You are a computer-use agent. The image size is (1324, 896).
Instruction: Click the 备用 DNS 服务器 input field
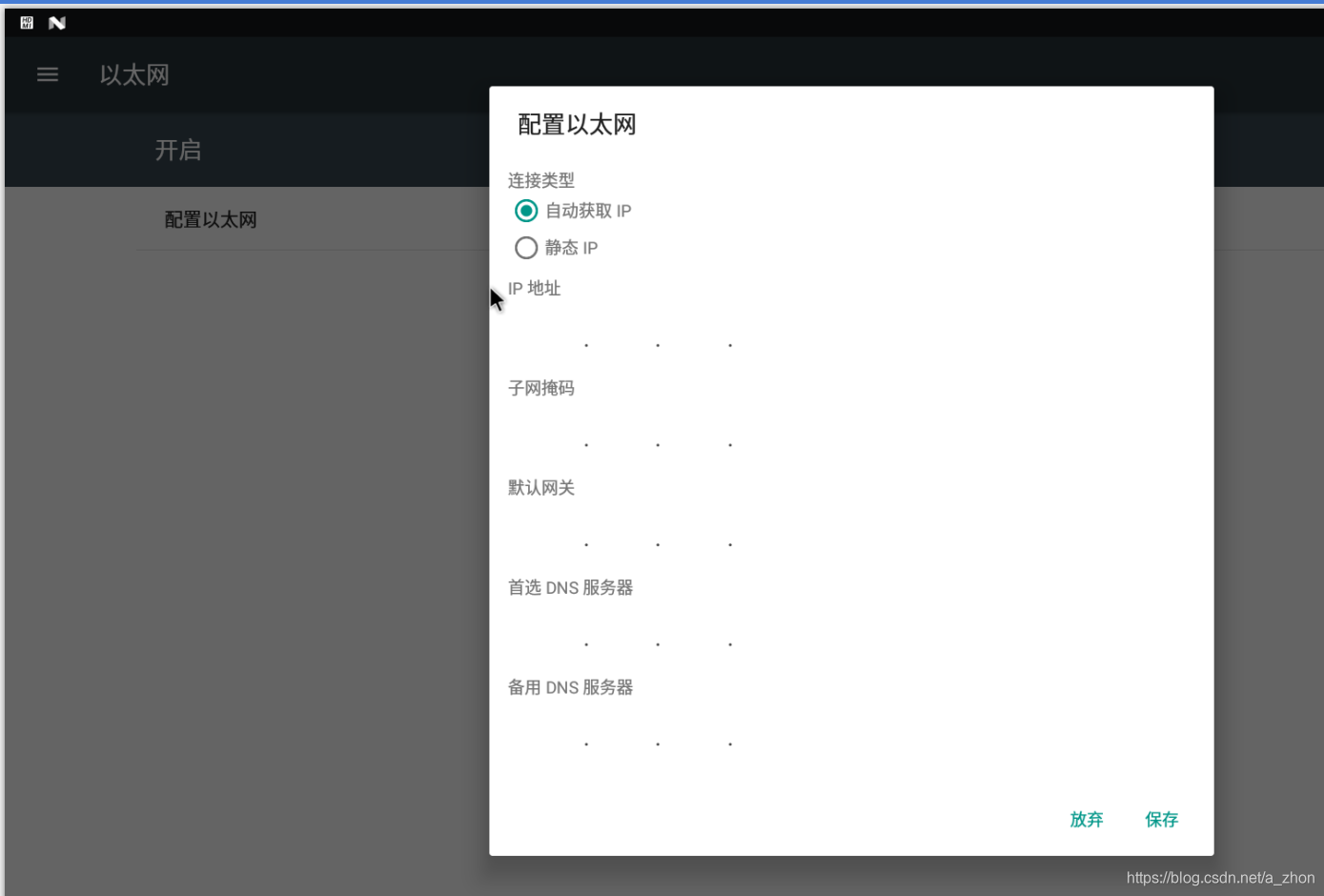click(658, 734)
